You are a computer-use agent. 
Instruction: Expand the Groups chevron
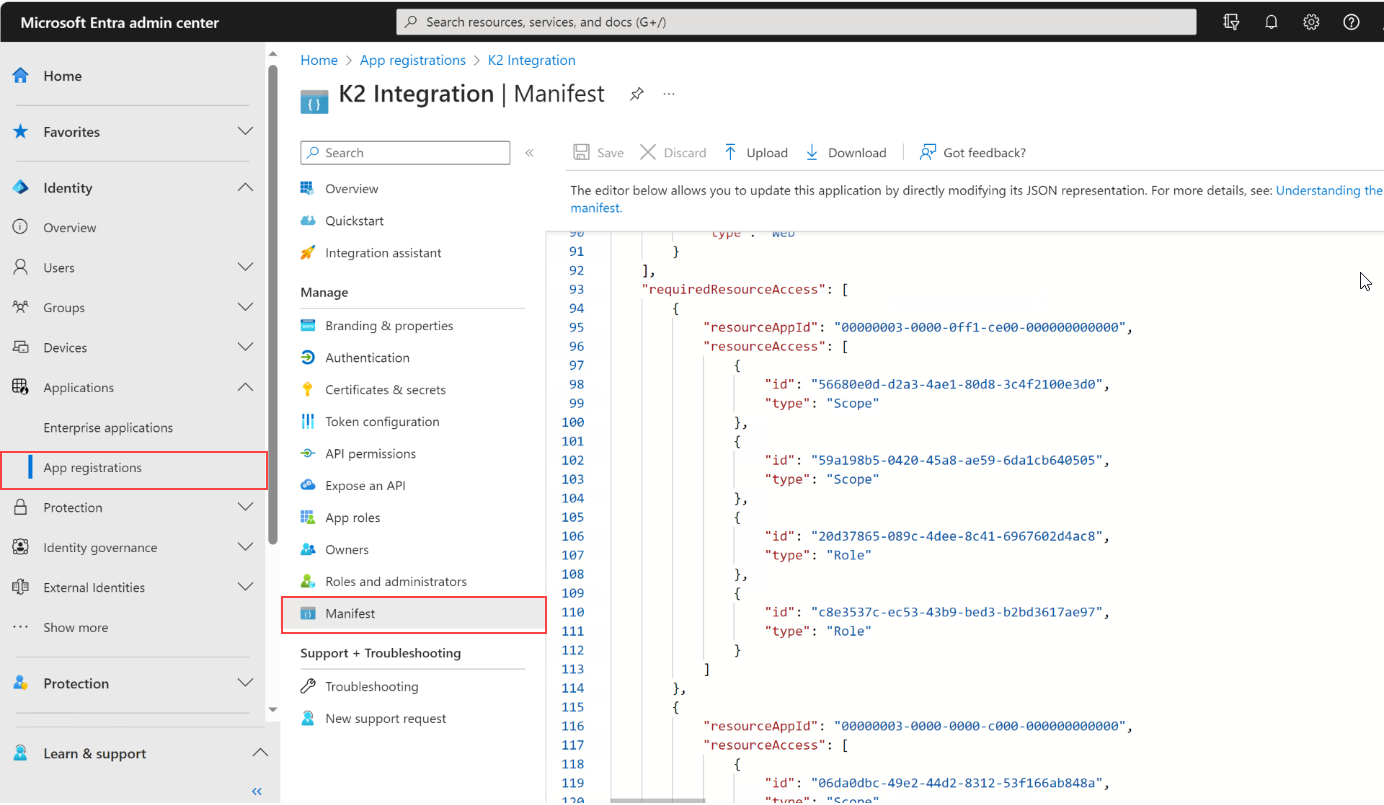pyautogui.click(x=245, y=308)
